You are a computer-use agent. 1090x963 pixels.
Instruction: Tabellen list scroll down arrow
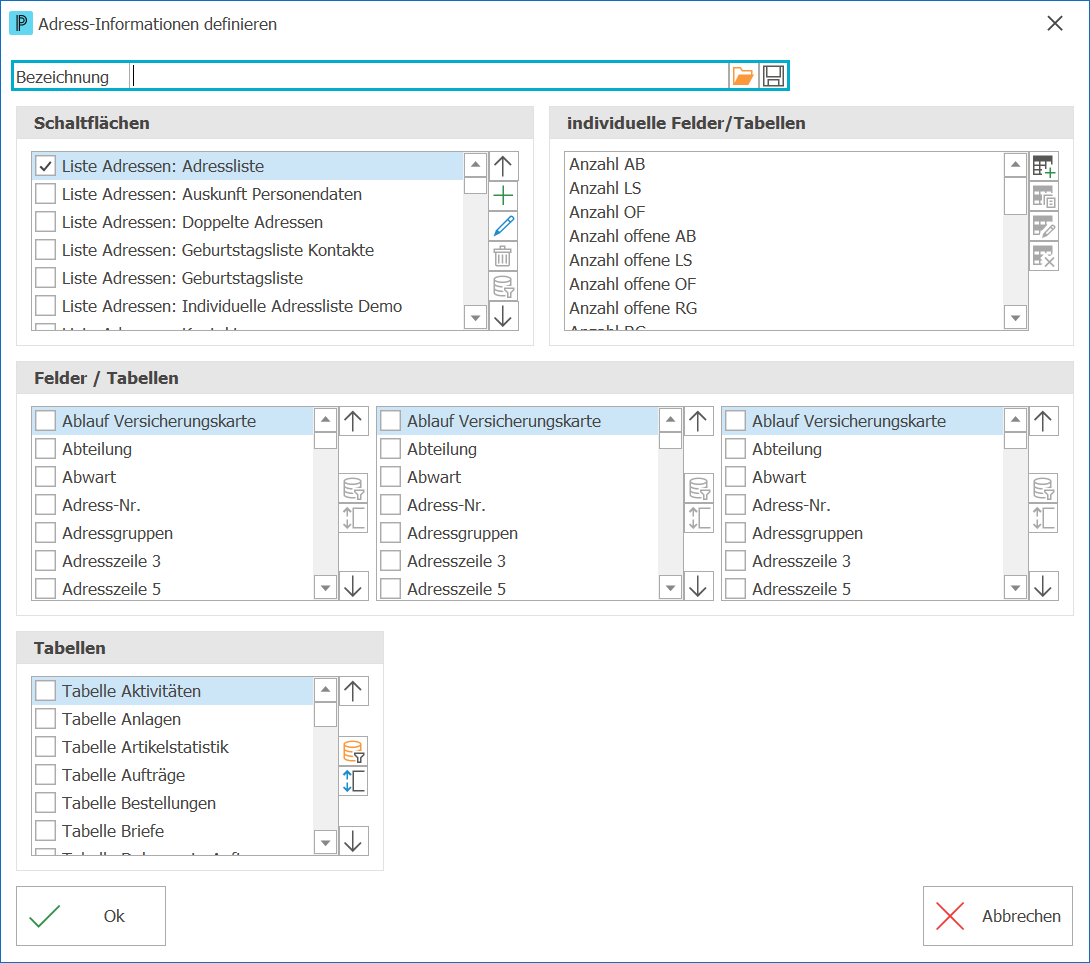click(x=325, y=843)
